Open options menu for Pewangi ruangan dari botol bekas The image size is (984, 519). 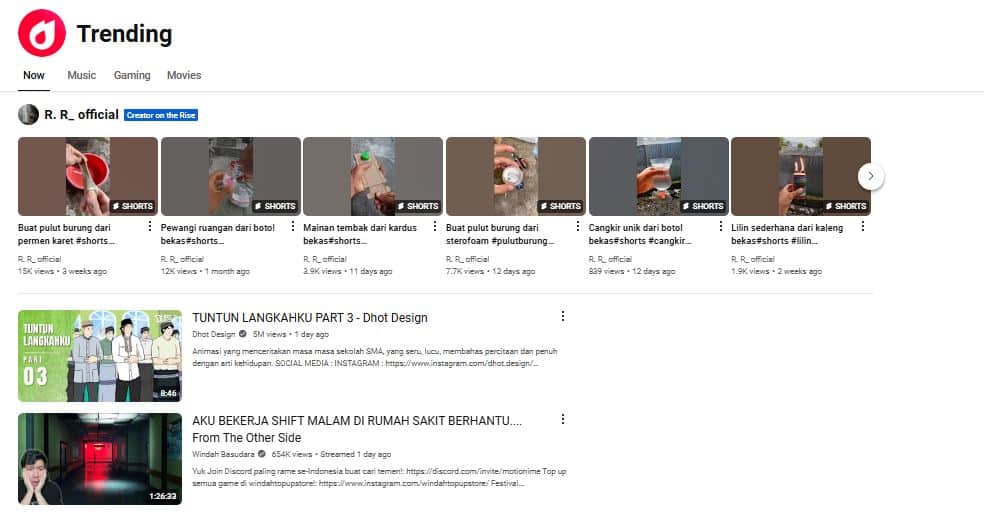pos(292,227)
